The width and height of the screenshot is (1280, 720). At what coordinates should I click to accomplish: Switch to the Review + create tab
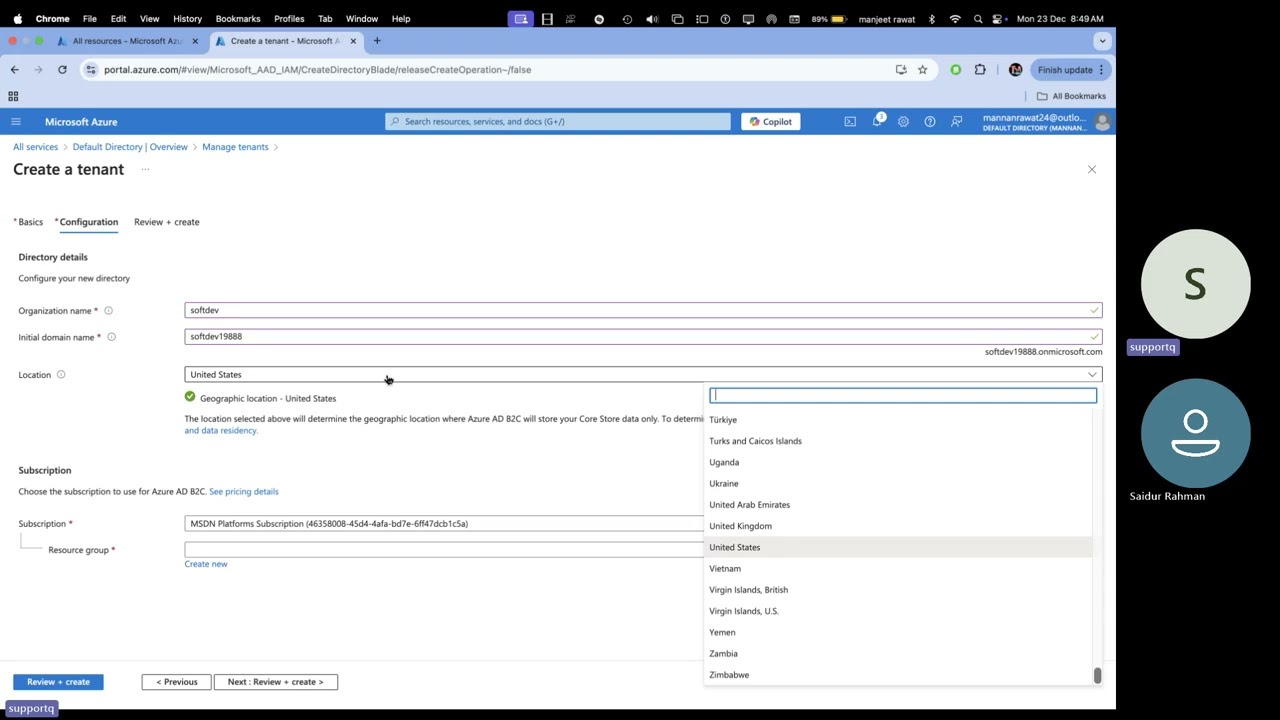coord(167,222)
